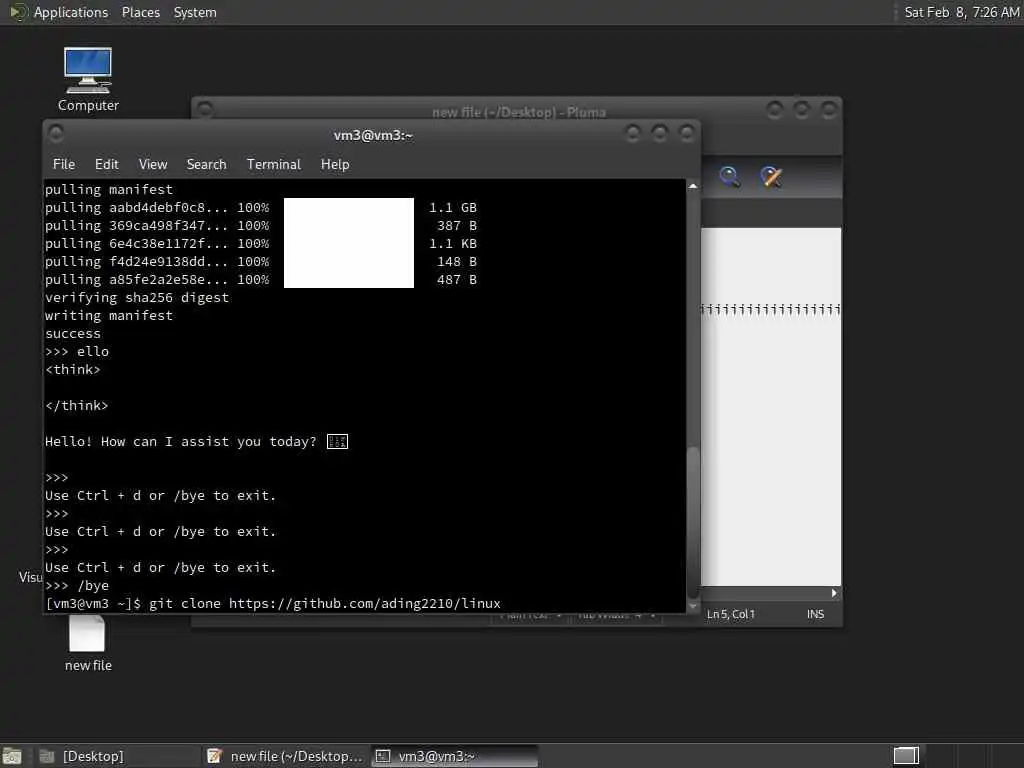The image size is (1024, 768).
Task: Open the terminal View menu
Action: pos(153,164)
